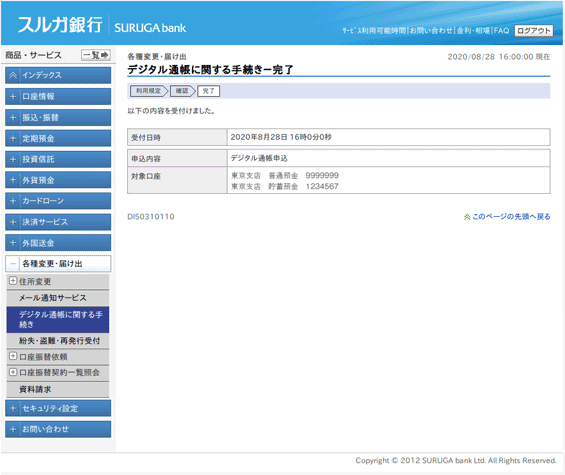The width and height of the screenshot is (565, 475).
Task: Click the double-chevron icon beside インデックス
Action: (13, 75)
